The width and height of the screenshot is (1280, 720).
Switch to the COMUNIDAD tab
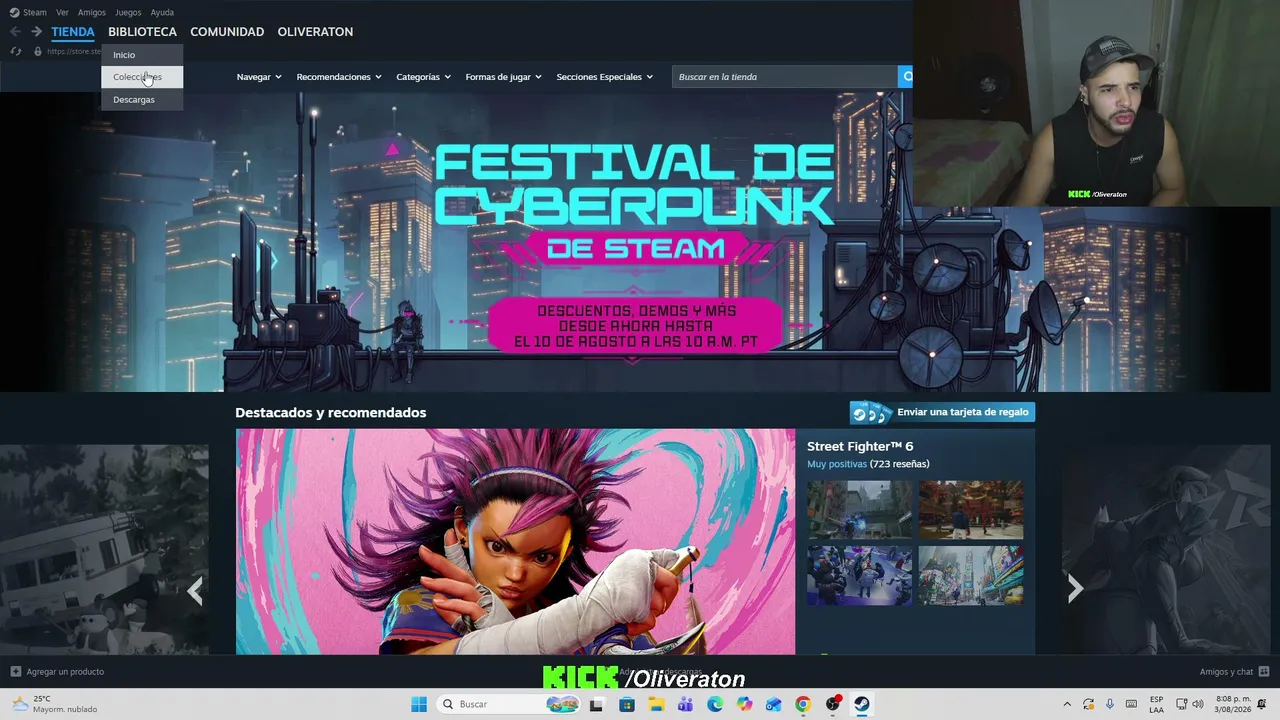(227, 32)
